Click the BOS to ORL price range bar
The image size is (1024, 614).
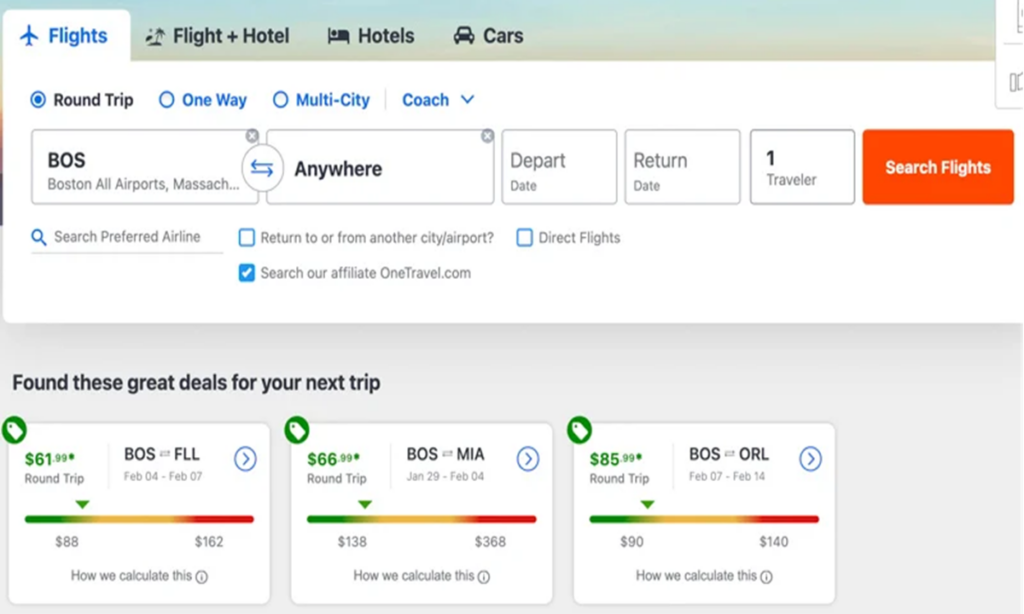(x=704, y=519)
